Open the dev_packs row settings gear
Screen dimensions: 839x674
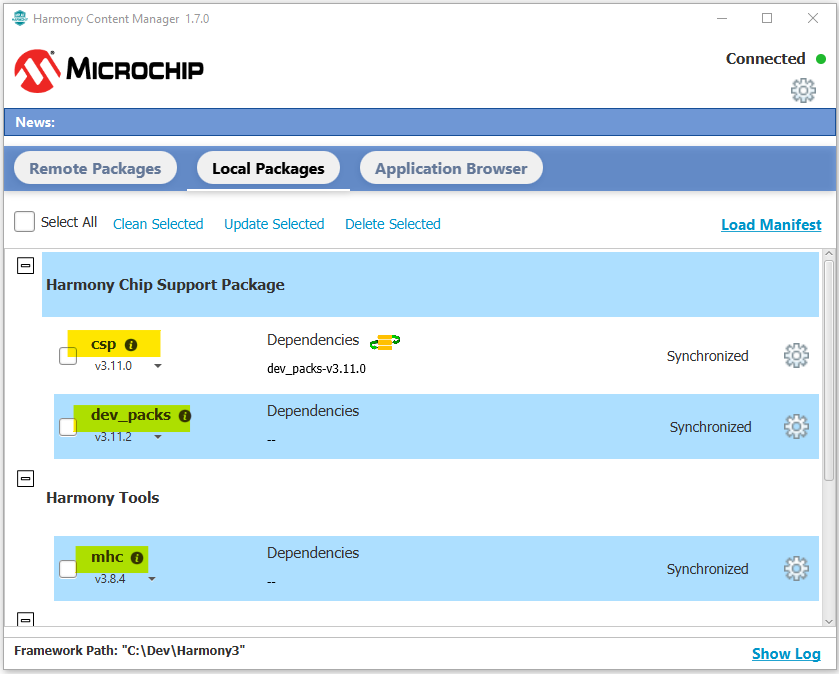(796, 427)
